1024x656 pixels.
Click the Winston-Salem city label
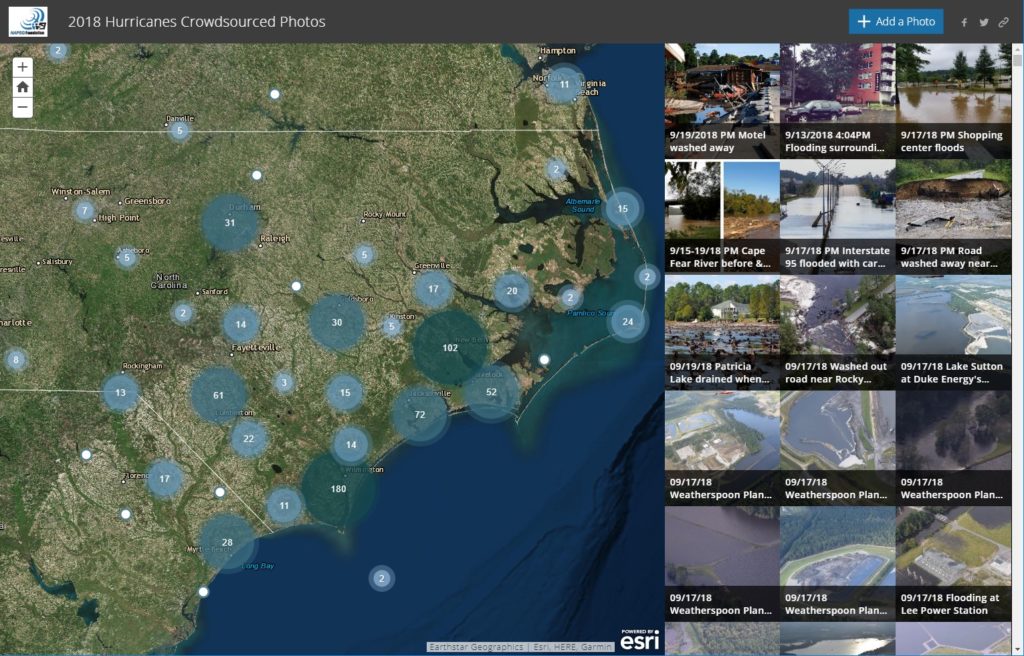tap(81, 191)
